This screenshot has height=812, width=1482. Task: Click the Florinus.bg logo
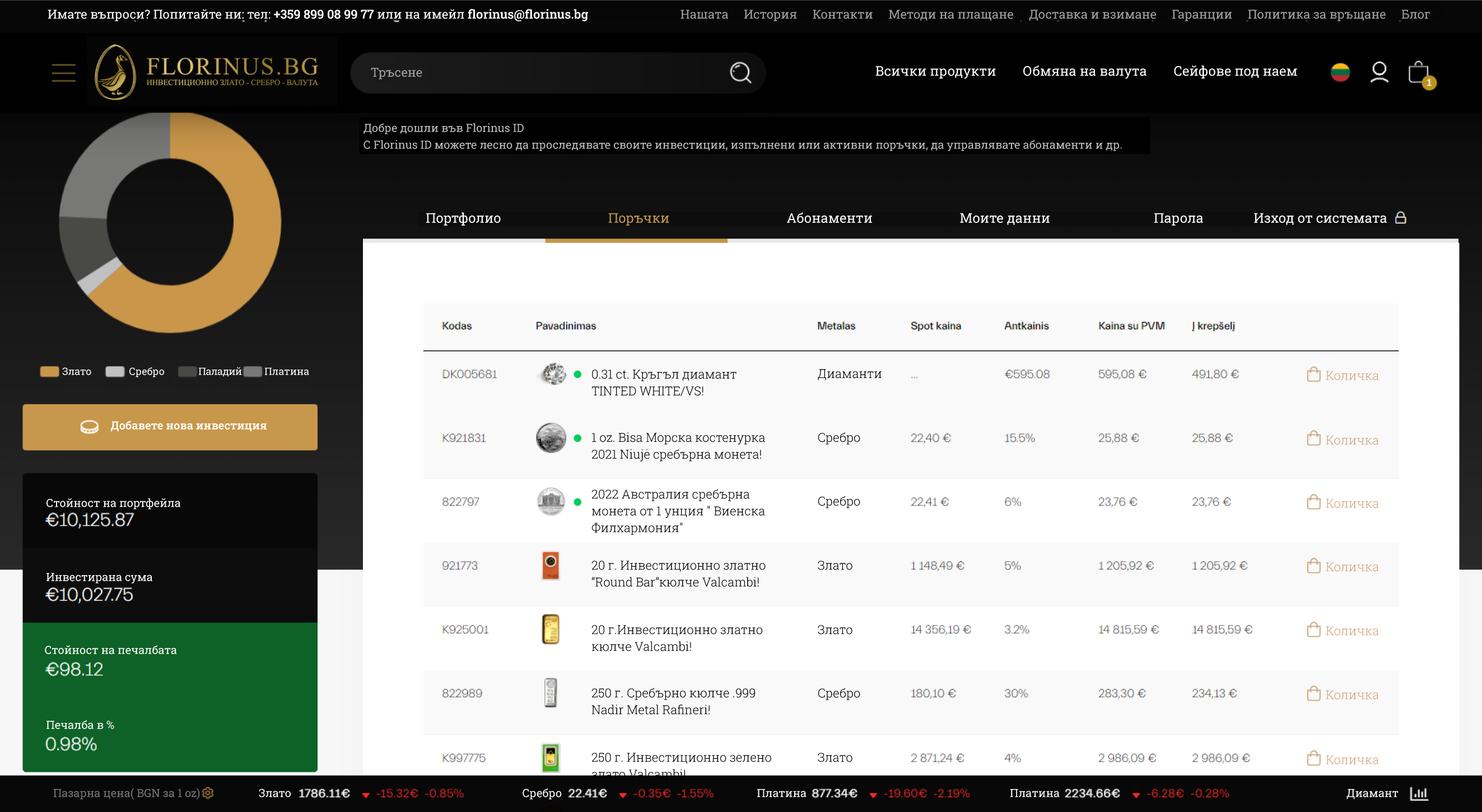(x=207, y=71)
